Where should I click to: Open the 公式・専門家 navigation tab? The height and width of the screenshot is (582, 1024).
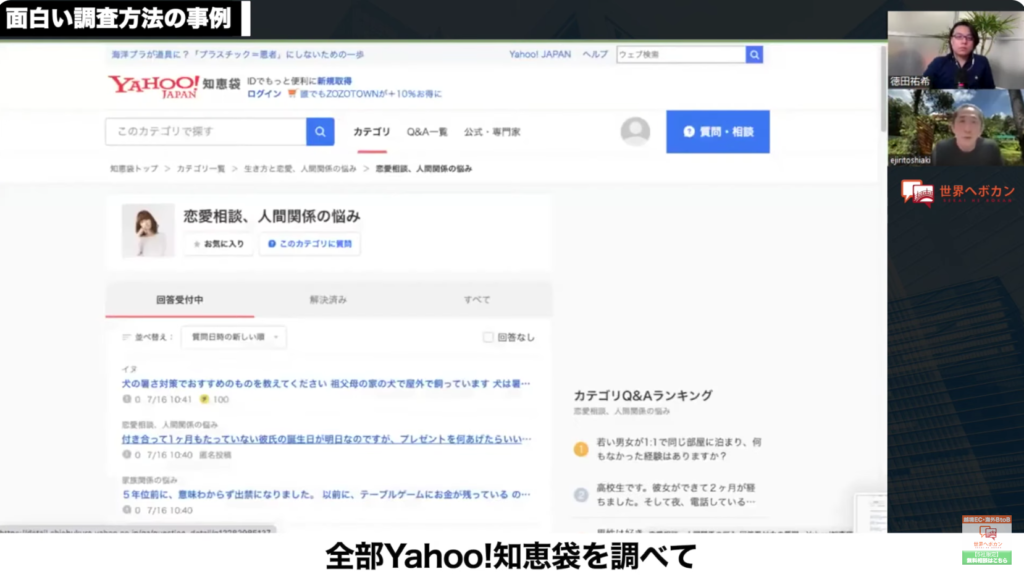coord(492,132)
